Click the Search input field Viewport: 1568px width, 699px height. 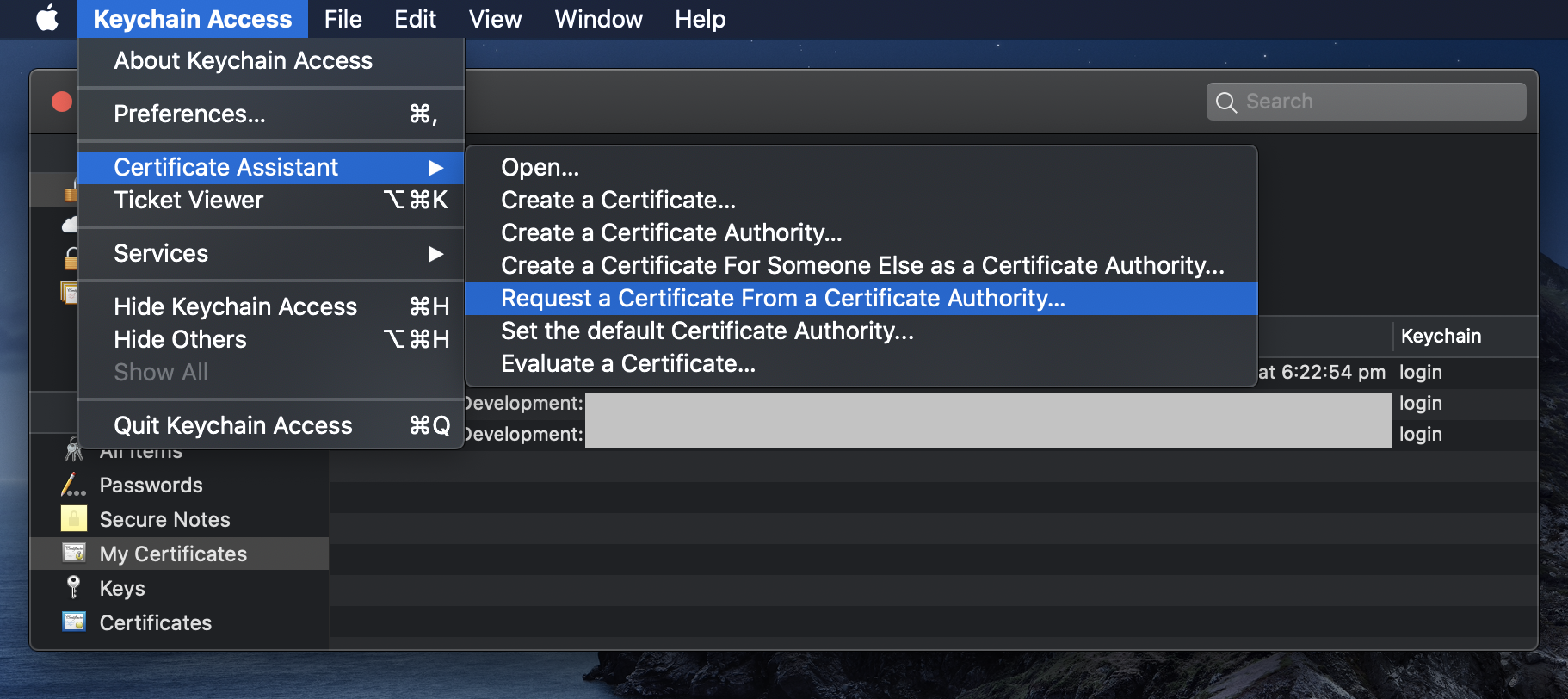coord(1366,102)
